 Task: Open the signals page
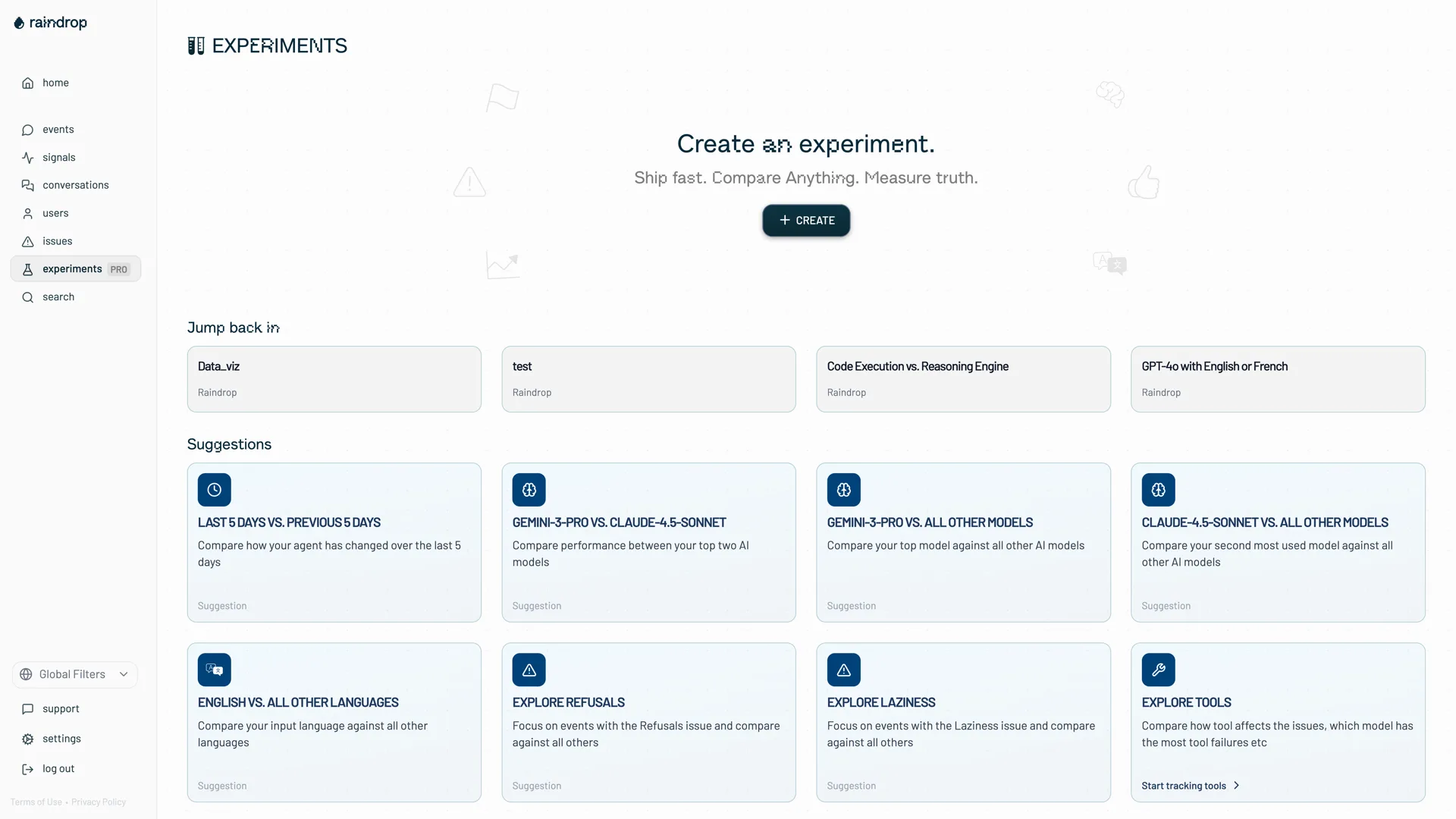(x=59, y=157)
